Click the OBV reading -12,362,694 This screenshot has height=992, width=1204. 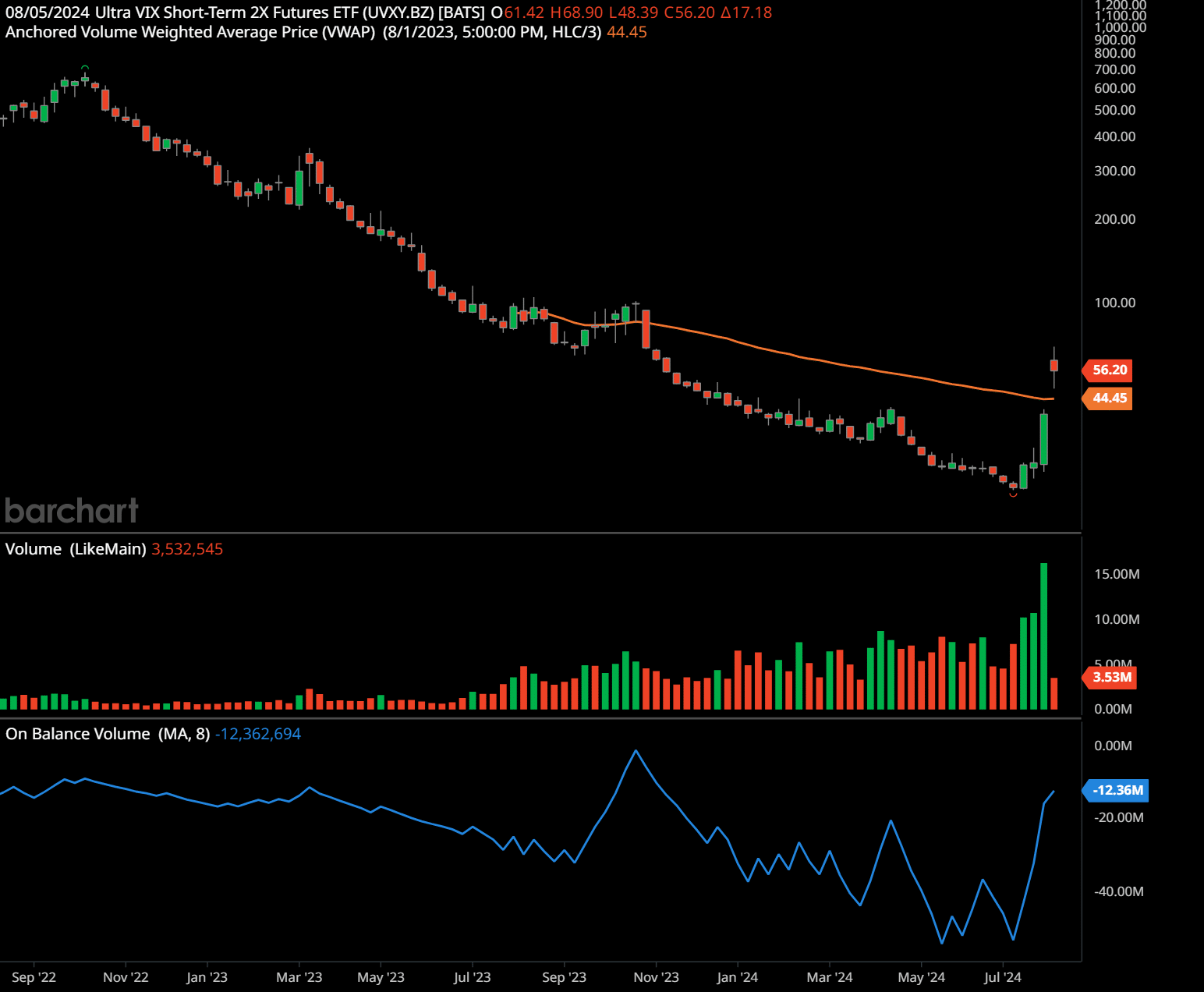tap(258, 734)
